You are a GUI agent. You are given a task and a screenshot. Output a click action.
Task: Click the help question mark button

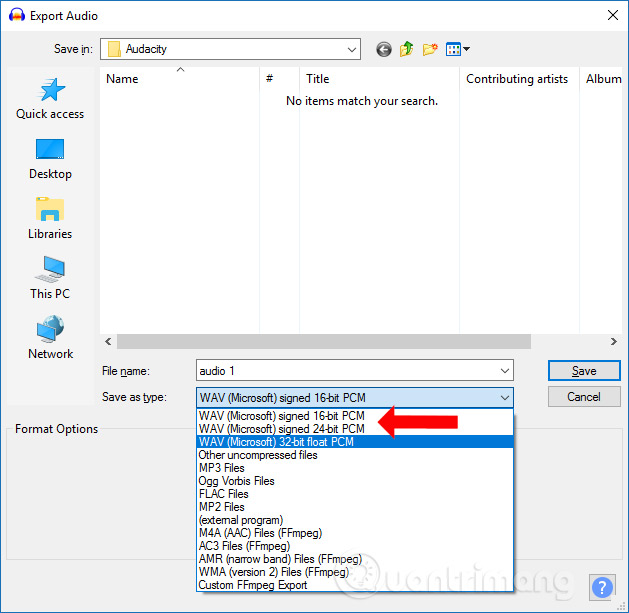tap(602, 588)
